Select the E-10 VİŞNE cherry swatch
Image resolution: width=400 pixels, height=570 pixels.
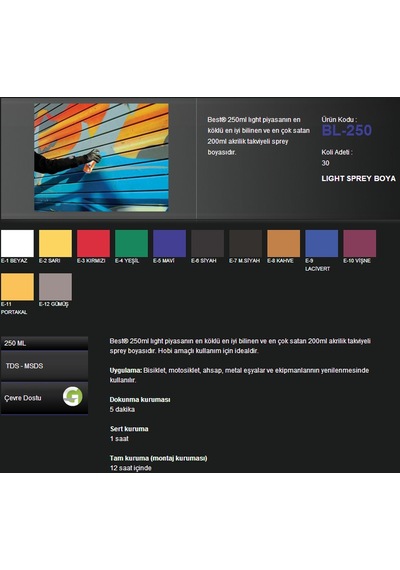360,243
